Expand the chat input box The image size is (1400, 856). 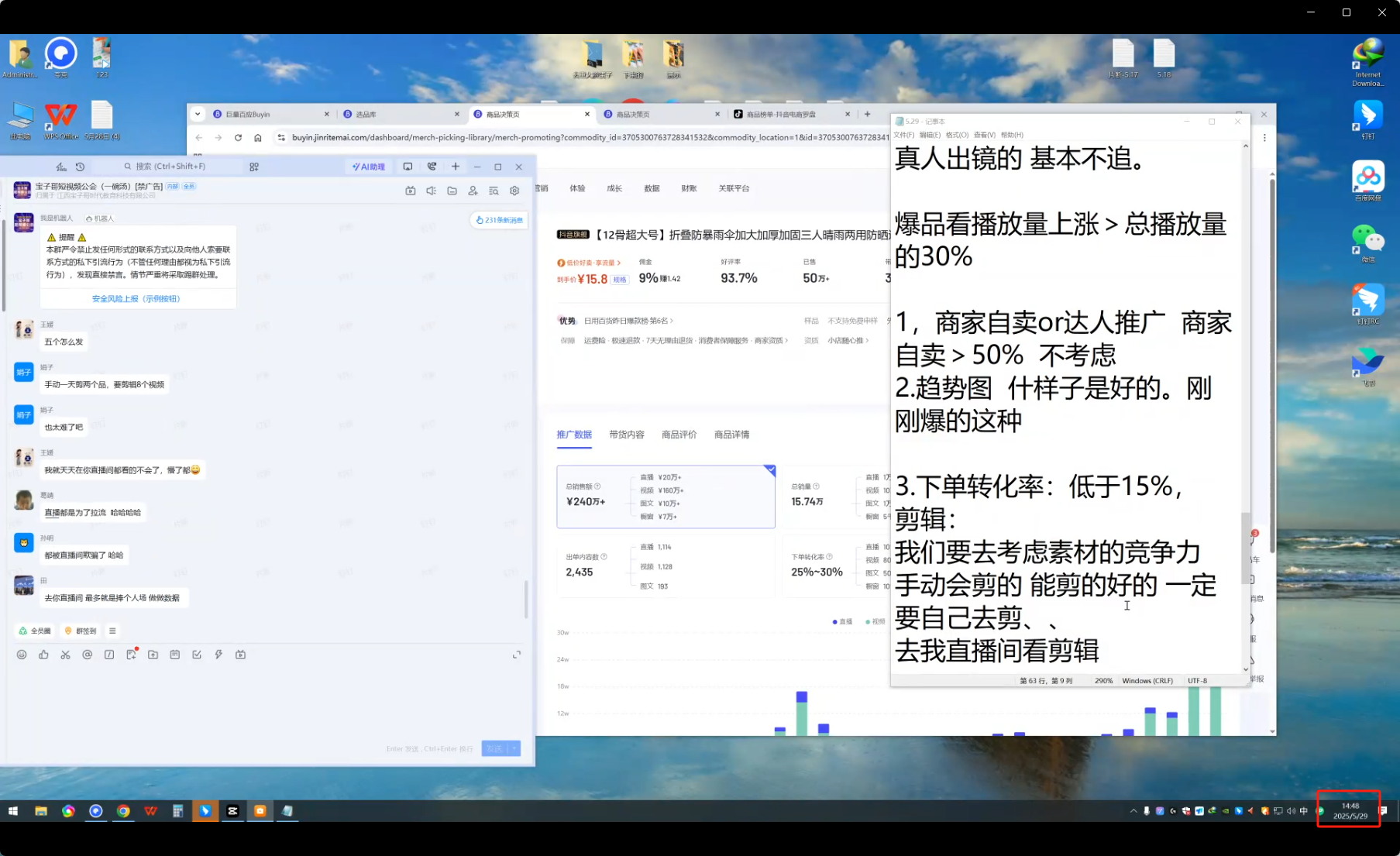517,655
